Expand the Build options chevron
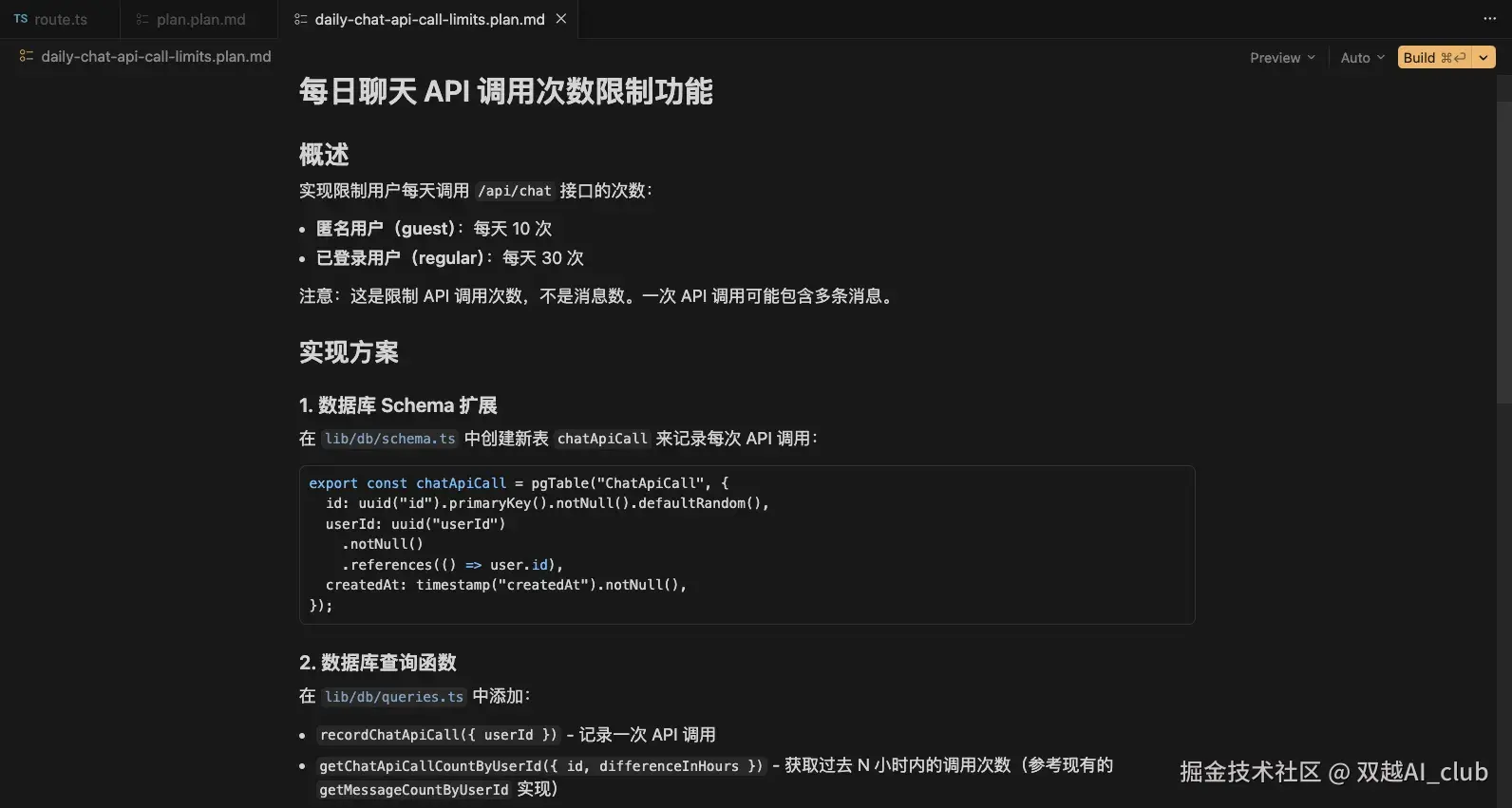The height and width of the screenshot is (808, 1512). point(1484,58)
